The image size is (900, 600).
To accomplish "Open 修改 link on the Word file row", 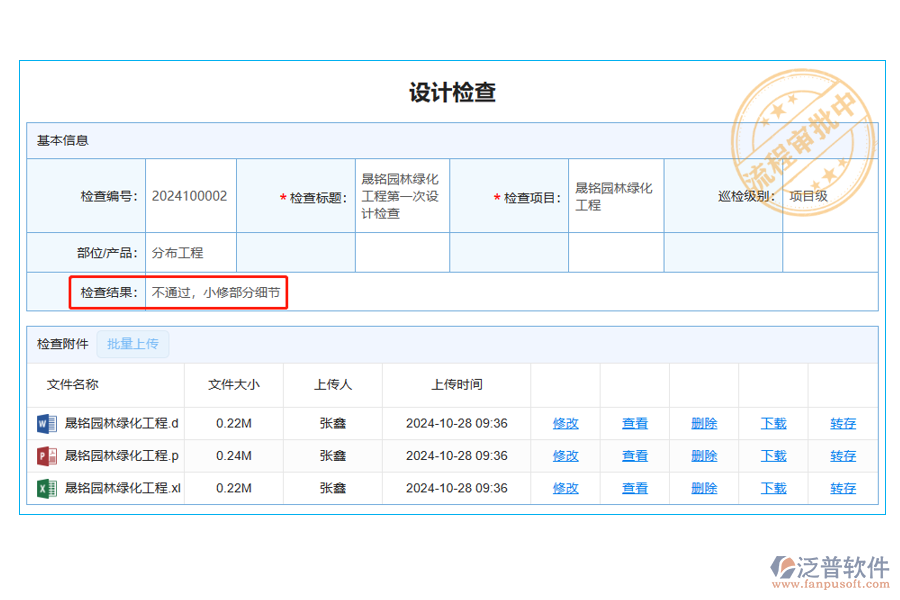I will pyautogui.click(x=565, y=423).
